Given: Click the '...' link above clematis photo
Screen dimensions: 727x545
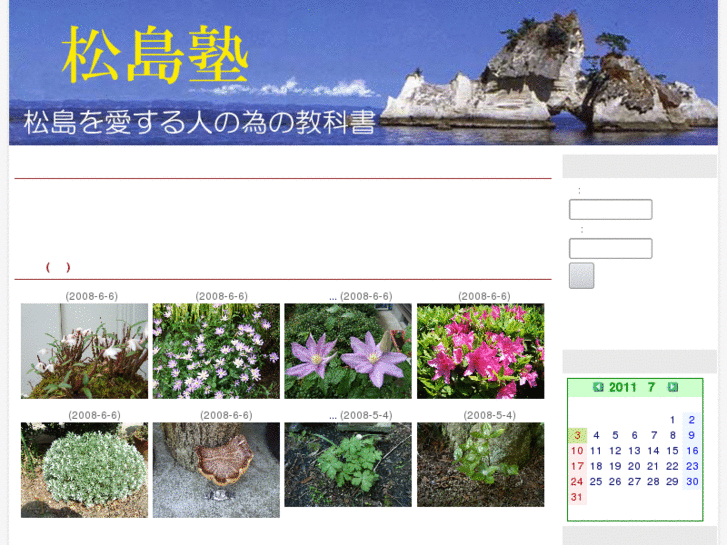Looking at the screenshot, I should 333,297.
